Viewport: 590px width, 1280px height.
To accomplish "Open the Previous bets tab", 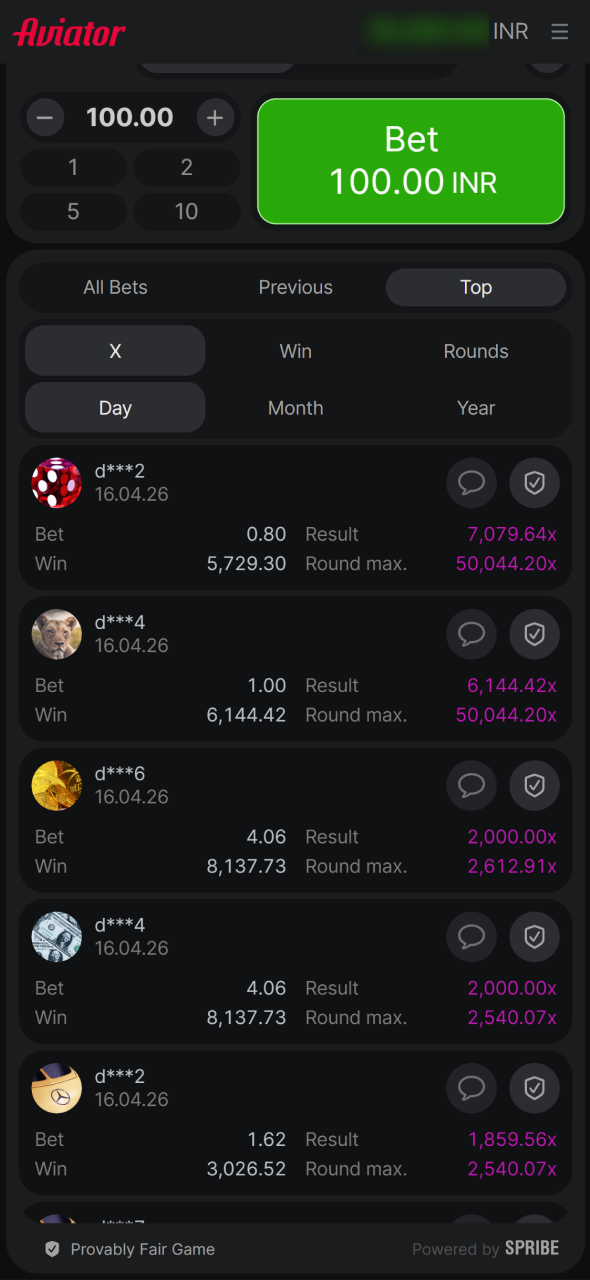I will coord(295,287).
